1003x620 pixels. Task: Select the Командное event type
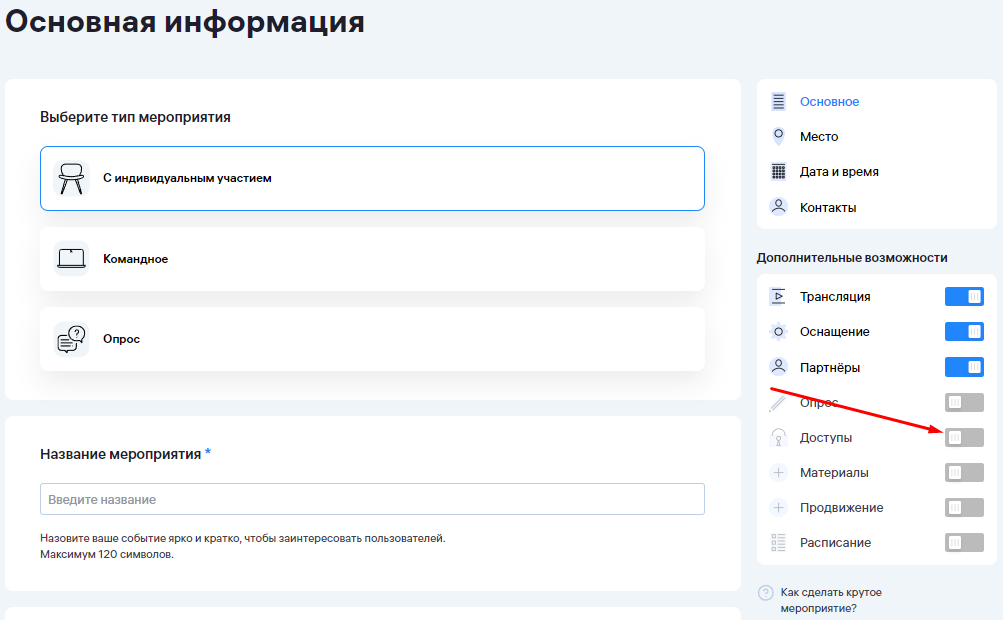tap(372, 259)
